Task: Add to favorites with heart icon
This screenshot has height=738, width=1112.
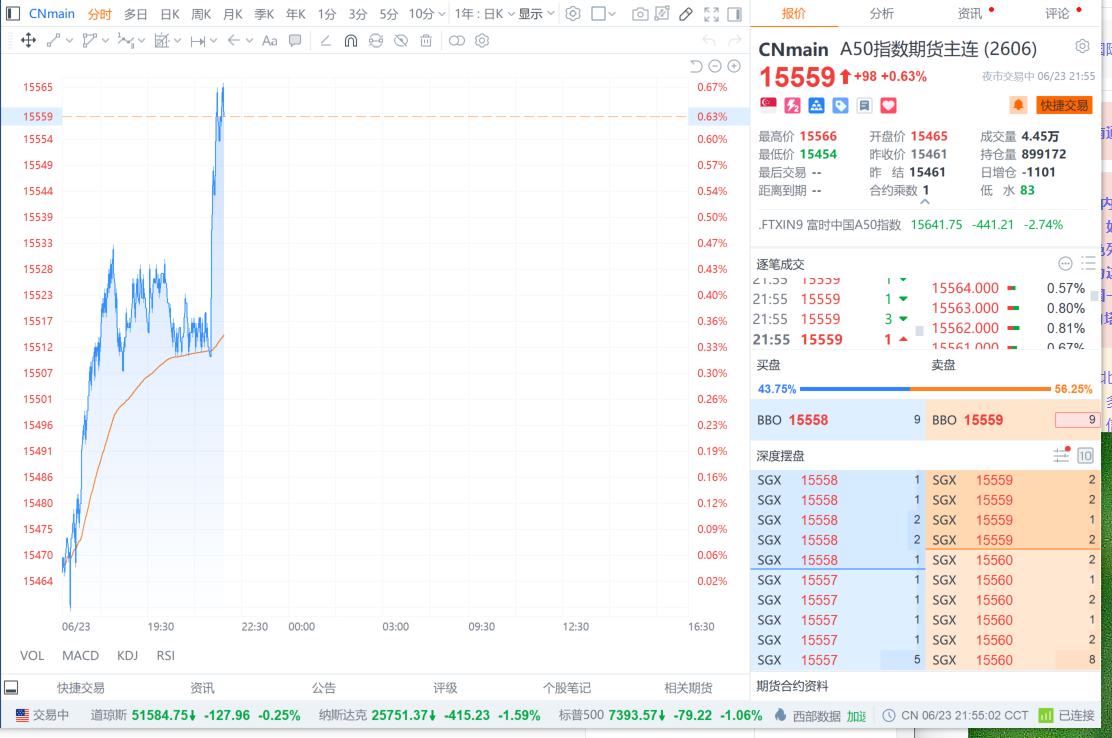Action: [889, 106]
